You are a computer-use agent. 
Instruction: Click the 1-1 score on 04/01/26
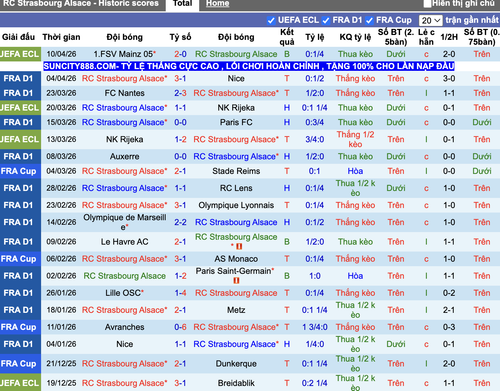click(x=180, y=344)
